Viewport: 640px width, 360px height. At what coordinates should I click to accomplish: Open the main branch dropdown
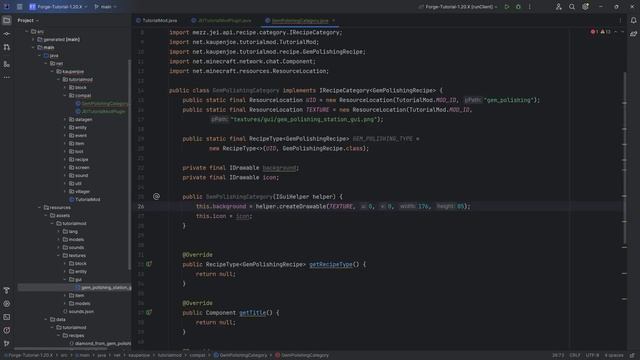(x=105, y=7)
